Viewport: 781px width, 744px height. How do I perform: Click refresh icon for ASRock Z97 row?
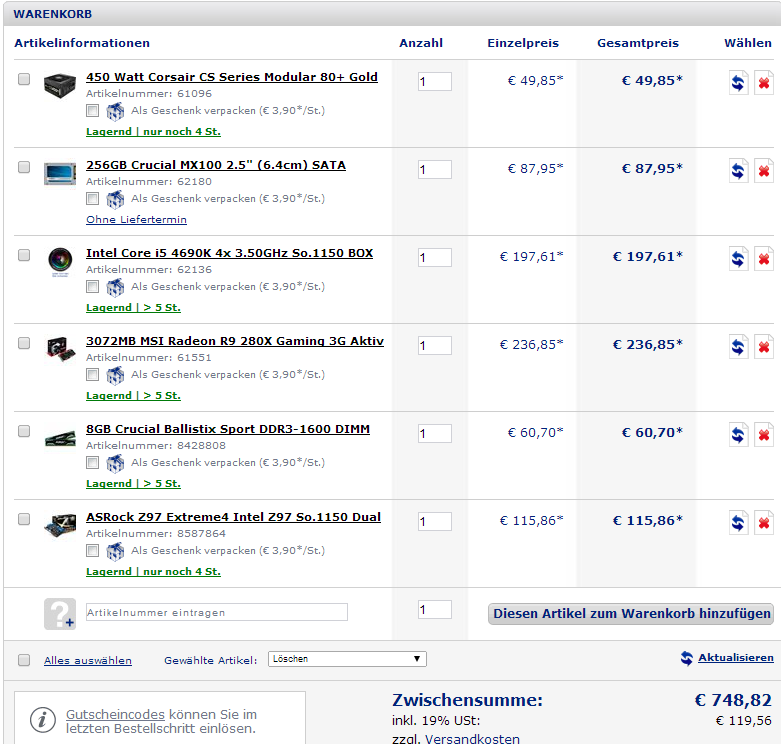738,523
